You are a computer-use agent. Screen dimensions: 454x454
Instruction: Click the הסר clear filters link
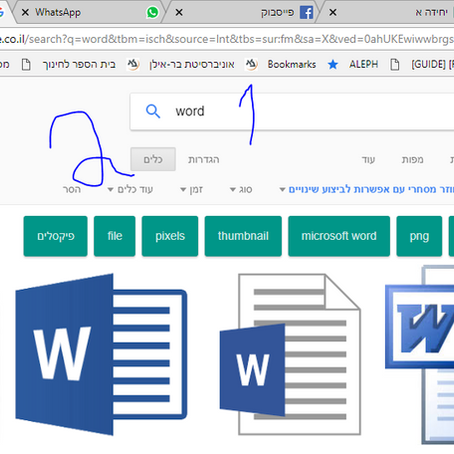pyautogui.click(x=72, y=190)
